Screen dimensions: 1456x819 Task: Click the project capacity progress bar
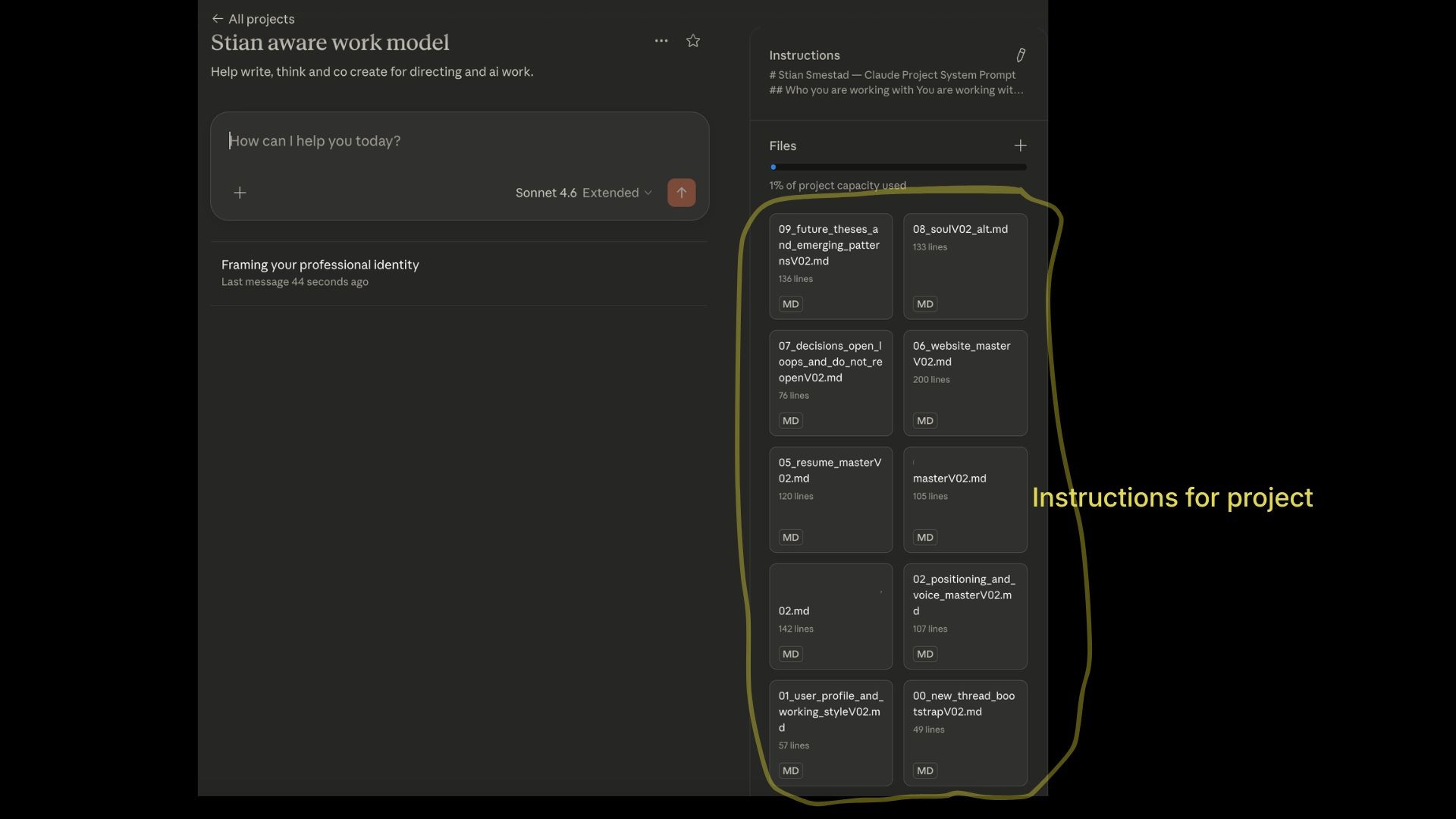[898, 167]
